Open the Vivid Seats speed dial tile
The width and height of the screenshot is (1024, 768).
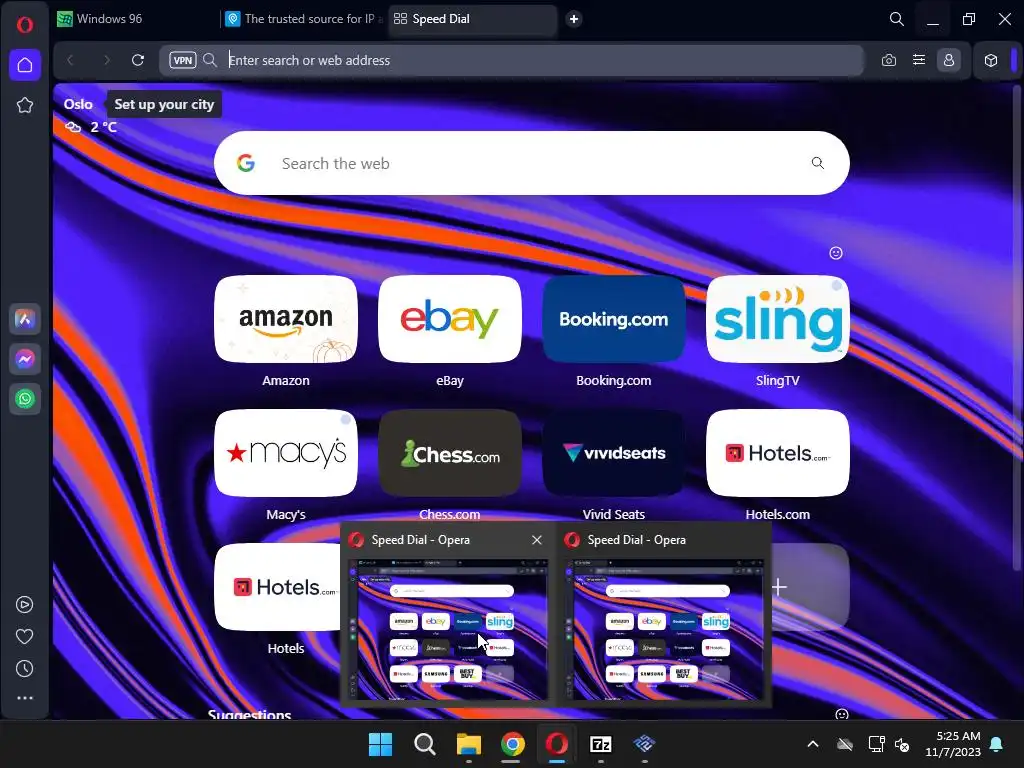coord(614,453)
